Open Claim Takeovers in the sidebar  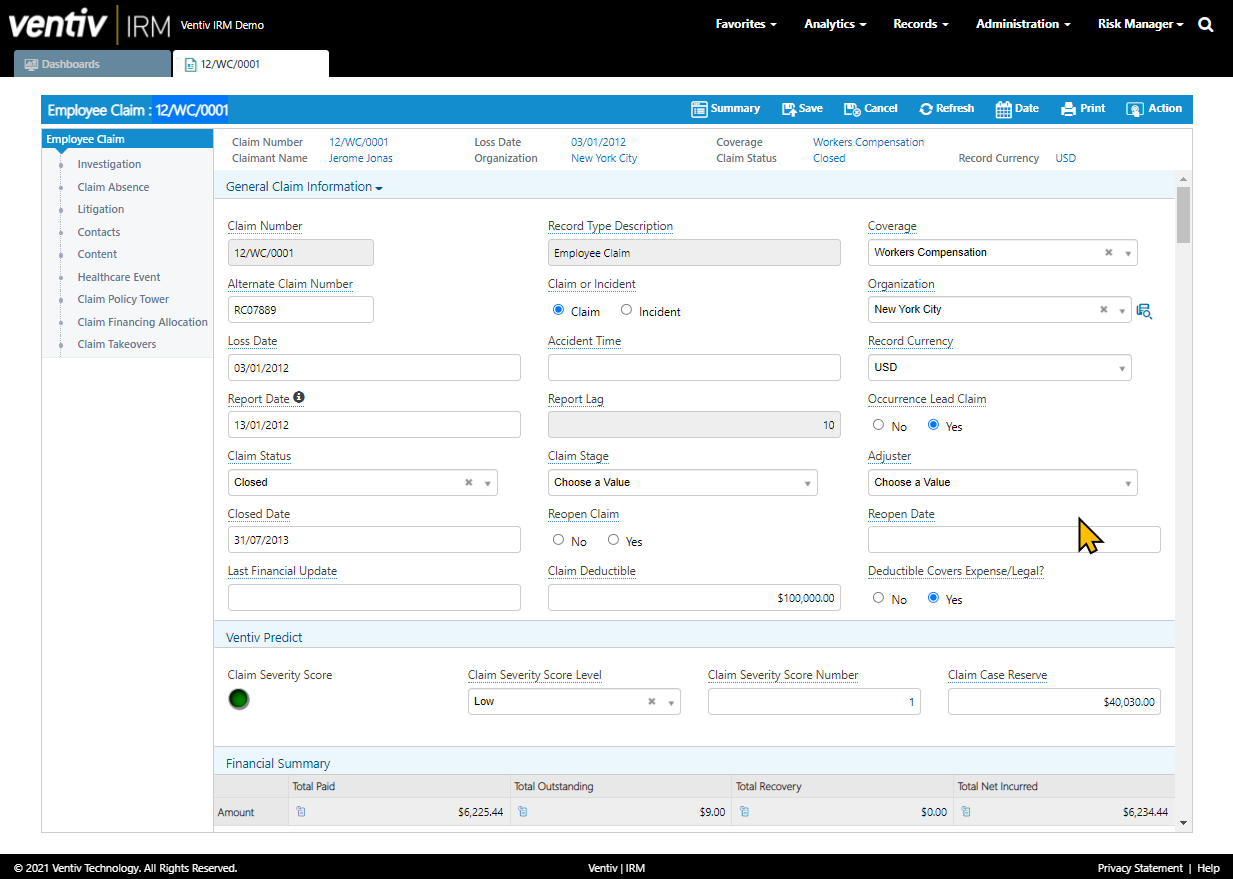tap(117, 345)
